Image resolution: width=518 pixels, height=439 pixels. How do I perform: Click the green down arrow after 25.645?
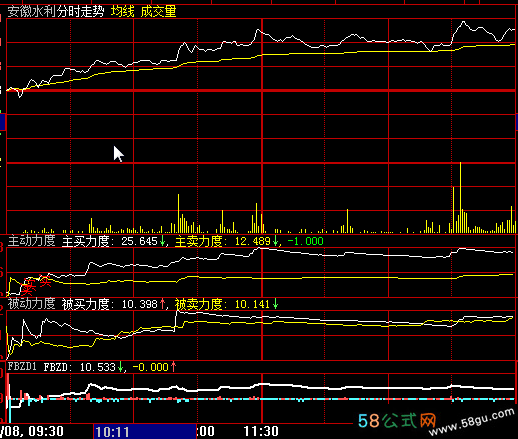162,241
